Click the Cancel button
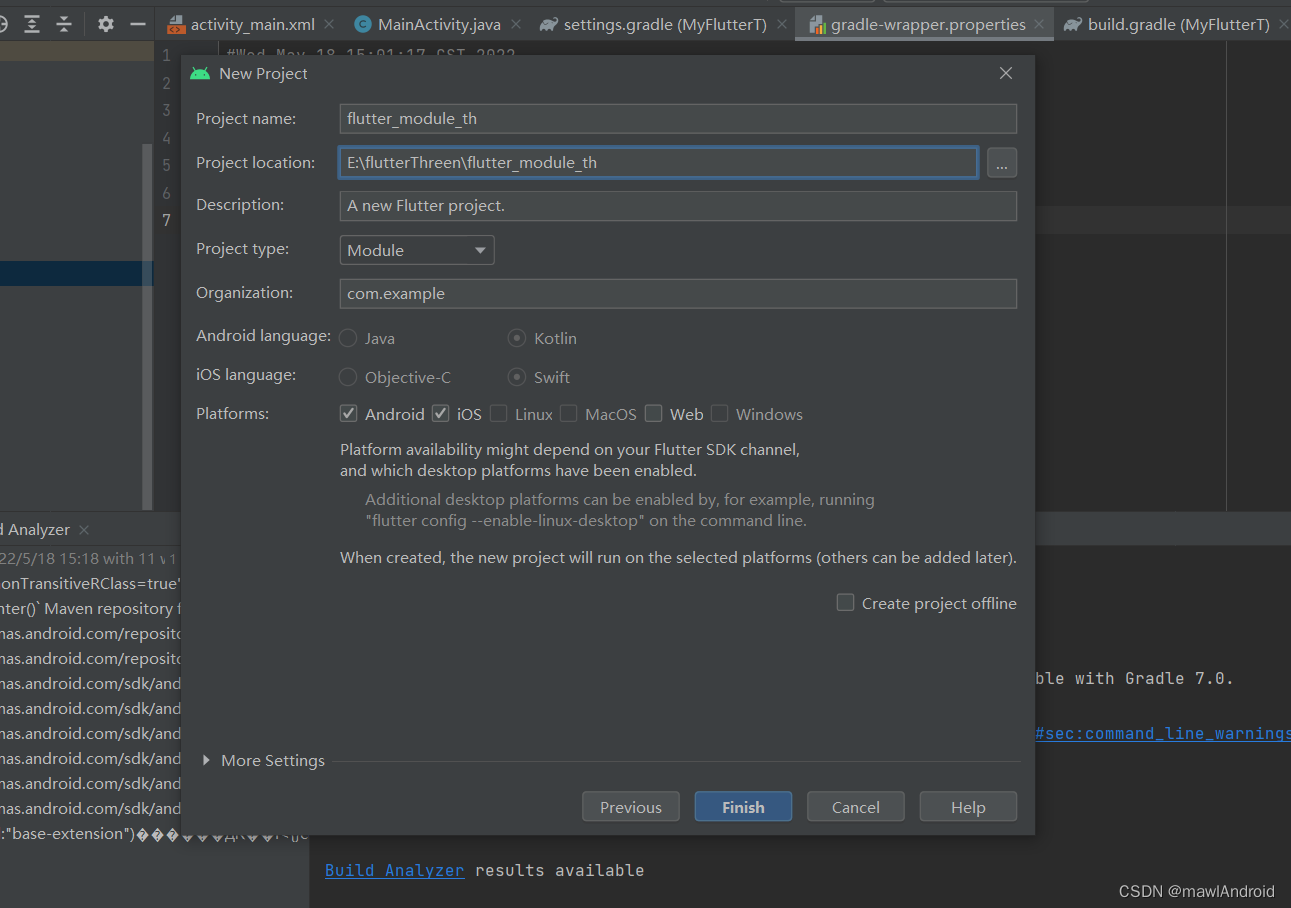 point(856,807)
